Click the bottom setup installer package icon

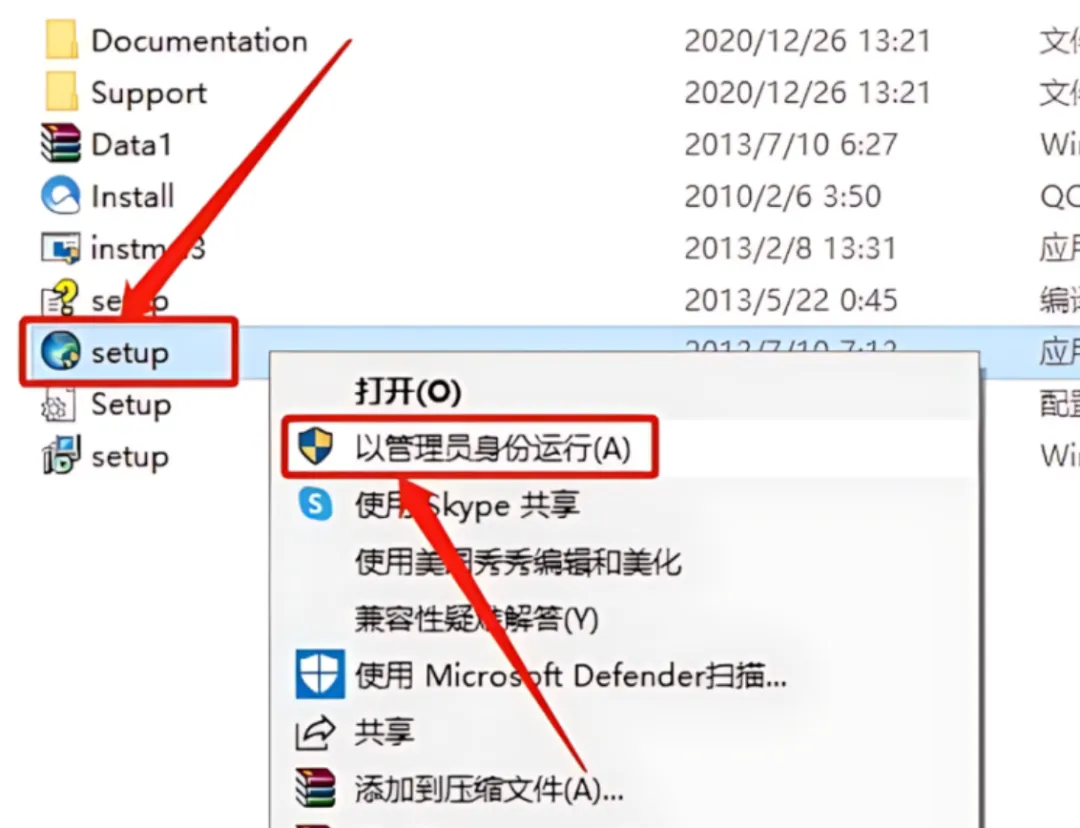pos(61,455)
